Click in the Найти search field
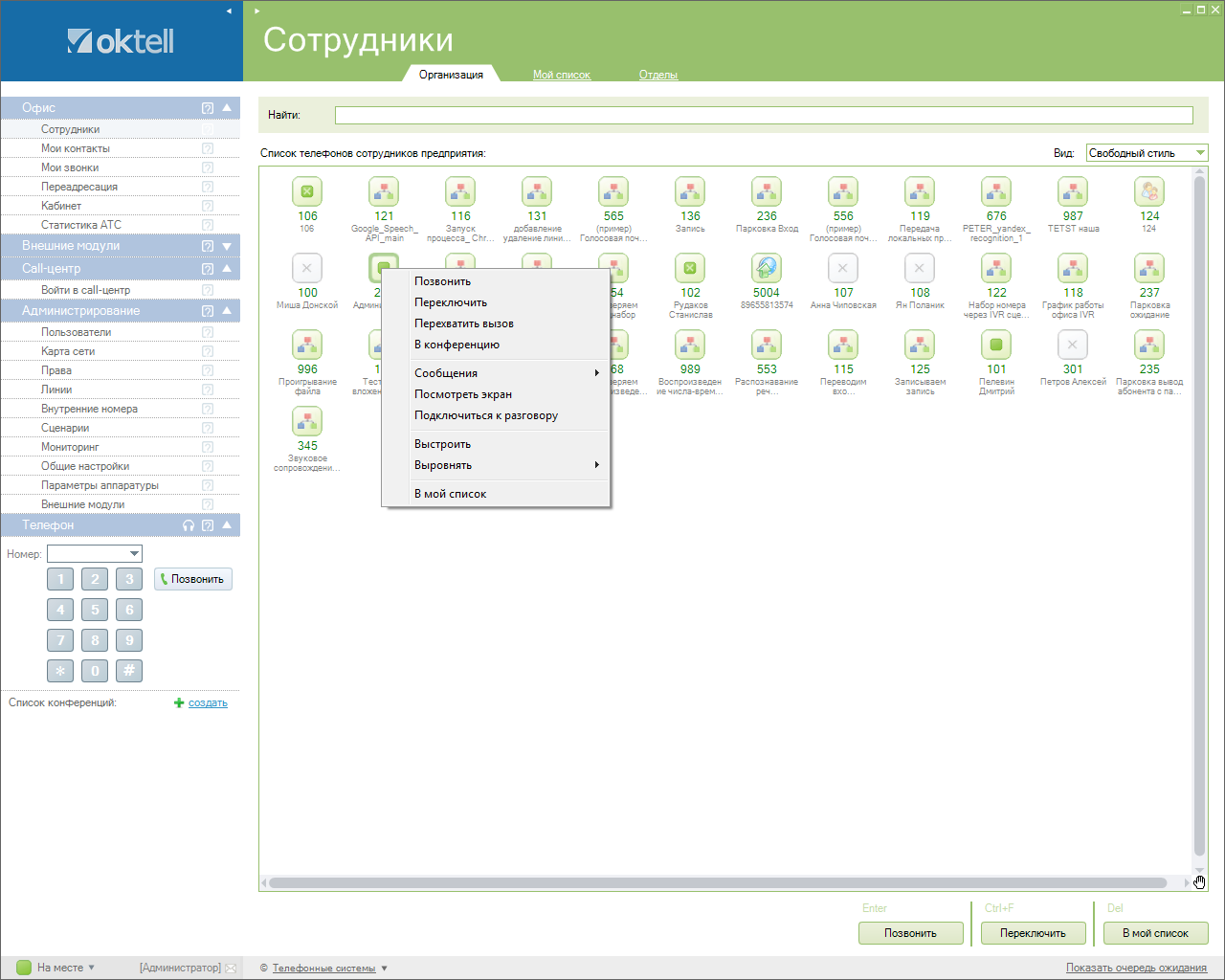Screen dimensions: 1225x980 [763, 116]
